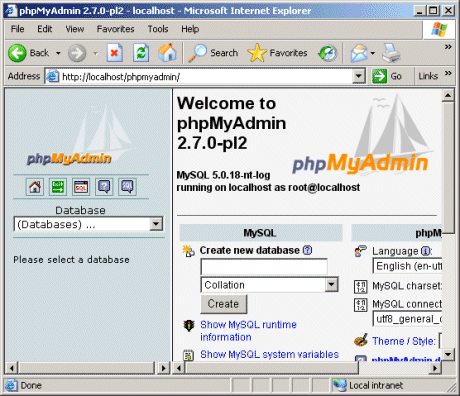The height and width of the screenshot is (396, 460).
Task: Open the utf8_general connection collation dropdown
Action: tap(407, 319)
